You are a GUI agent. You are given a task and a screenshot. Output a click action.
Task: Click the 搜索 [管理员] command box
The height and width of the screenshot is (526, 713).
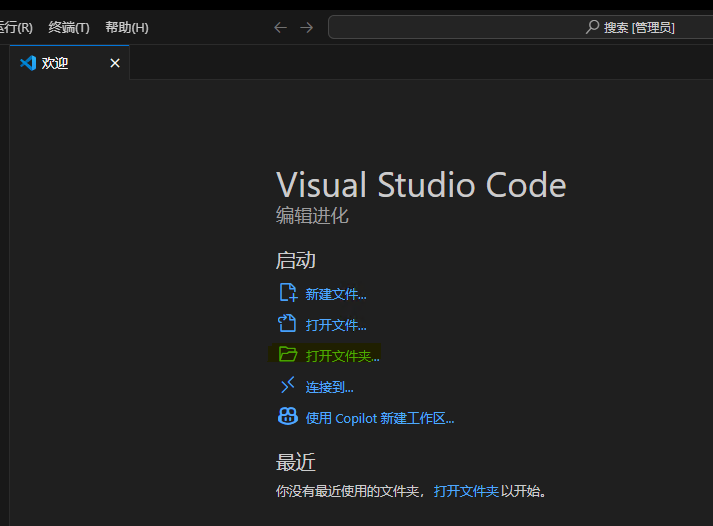tap(520, 27)
